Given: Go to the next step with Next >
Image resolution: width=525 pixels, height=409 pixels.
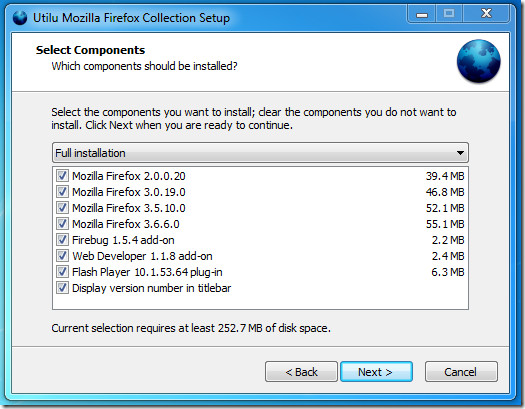Looking at the screenshot, I should [376, 372].
